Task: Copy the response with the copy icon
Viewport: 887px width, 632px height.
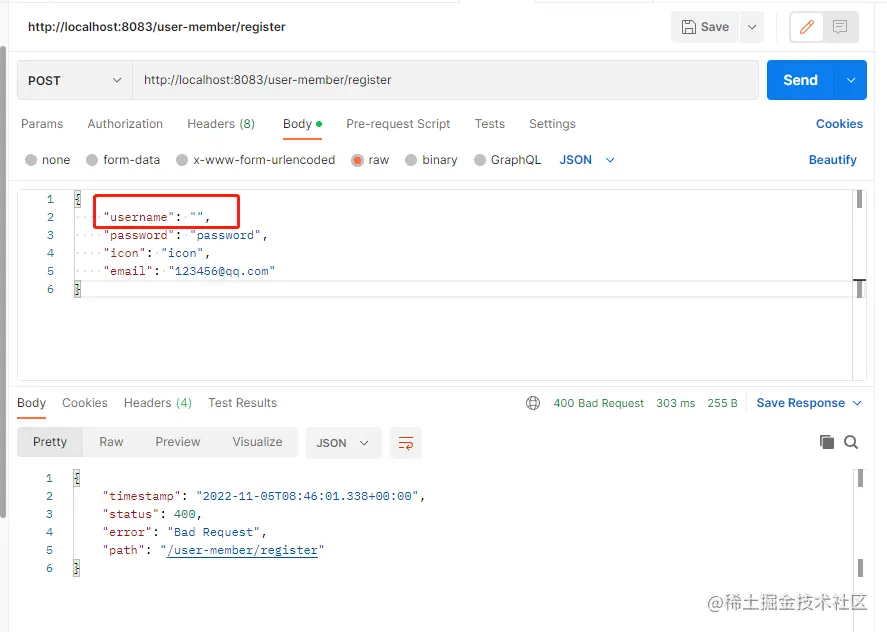Action: tap(826, 442)
